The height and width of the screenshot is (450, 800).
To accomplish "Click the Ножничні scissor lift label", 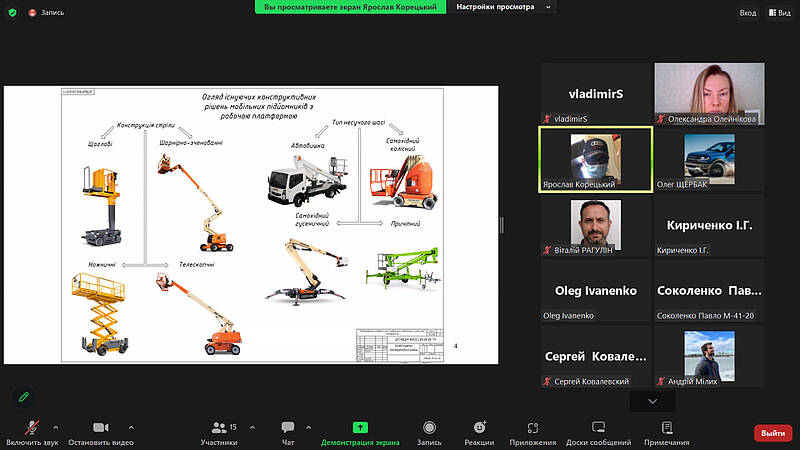I will click(102, 265).
